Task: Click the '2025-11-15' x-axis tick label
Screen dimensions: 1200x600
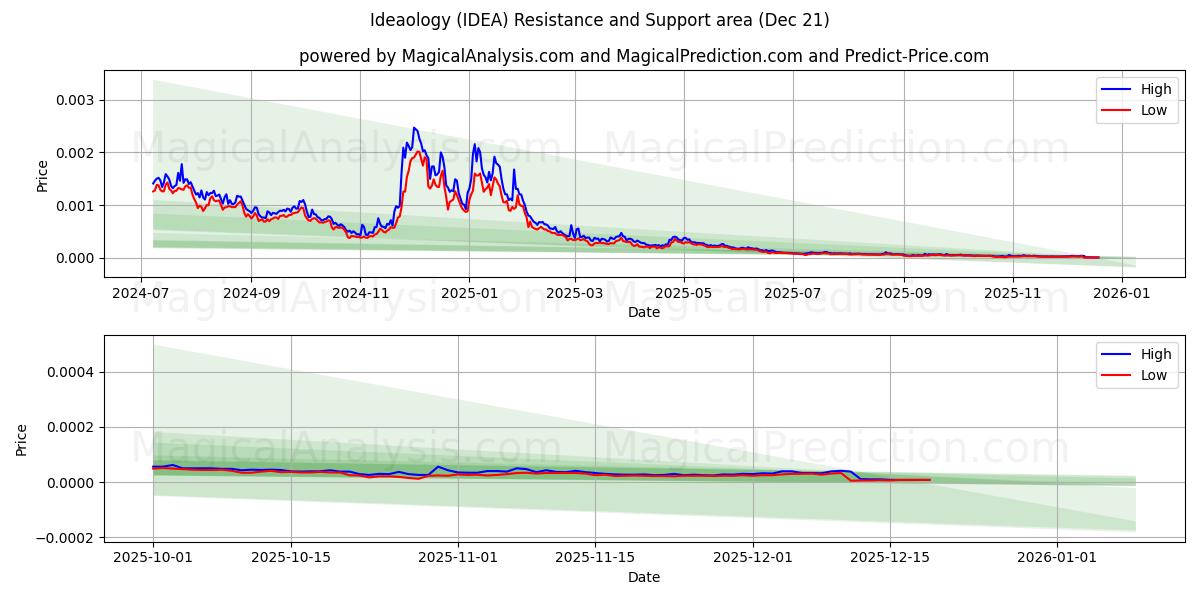Action: tap(596, 558)
